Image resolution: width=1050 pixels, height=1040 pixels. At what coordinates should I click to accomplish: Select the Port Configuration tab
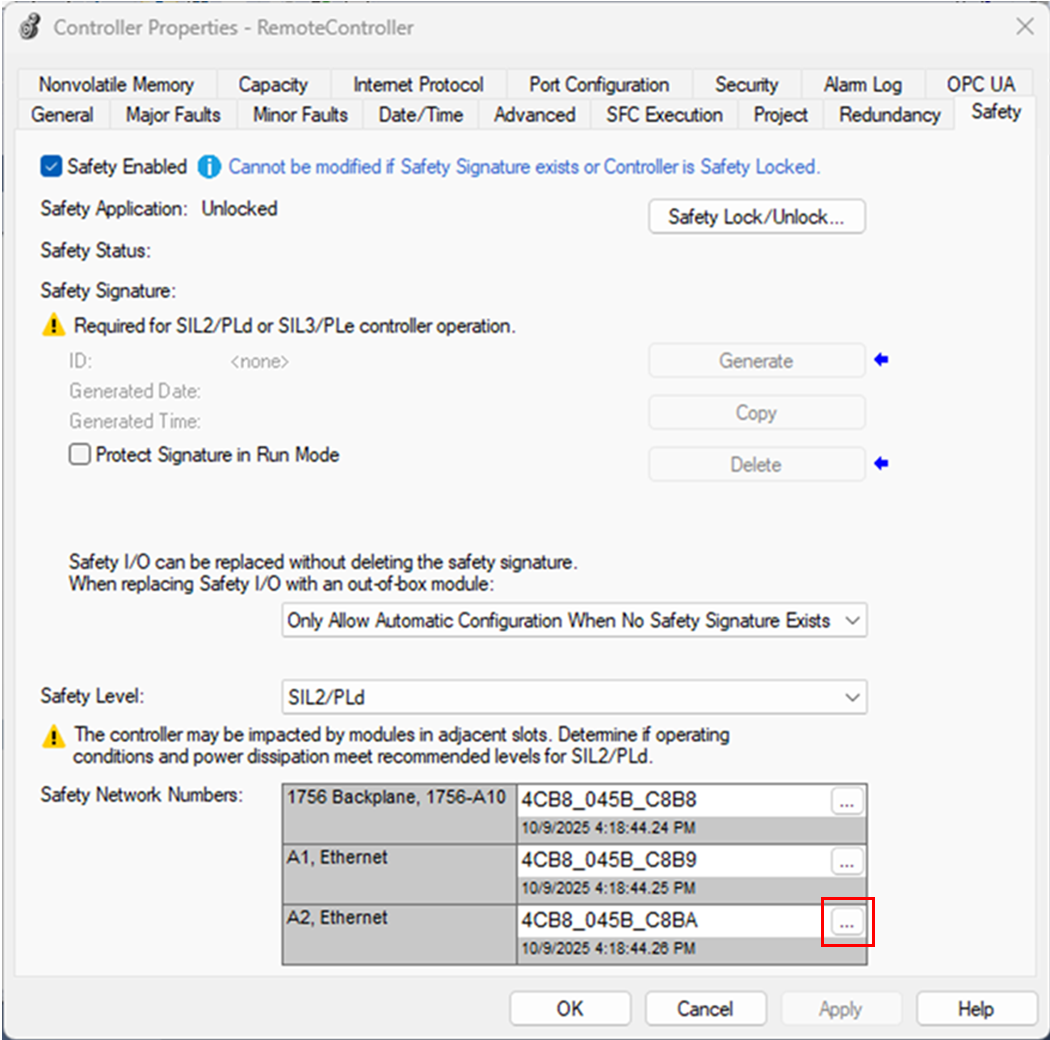point(599,84)
